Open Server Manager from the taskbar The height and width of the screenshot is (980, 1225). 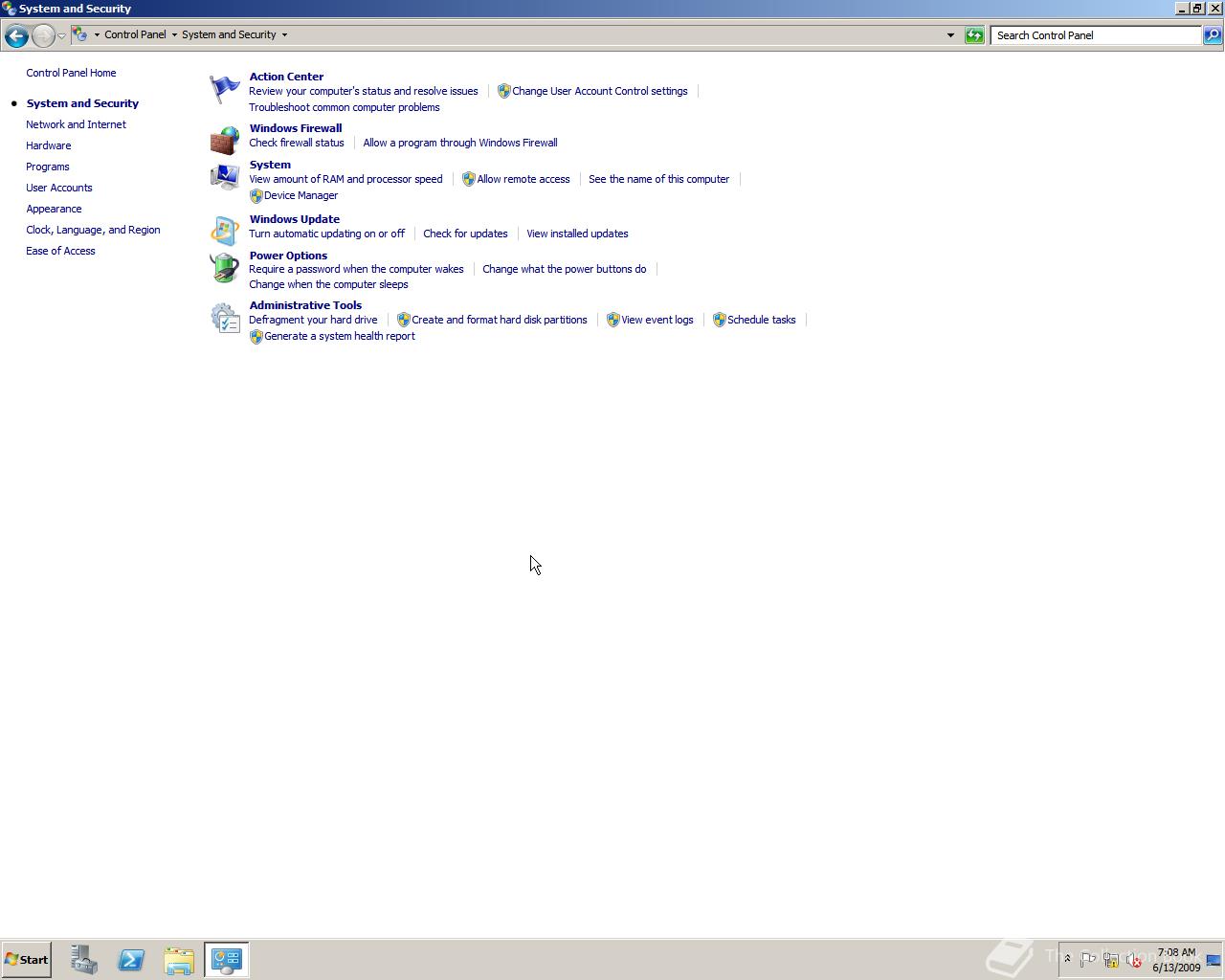[x=84, y=960]
